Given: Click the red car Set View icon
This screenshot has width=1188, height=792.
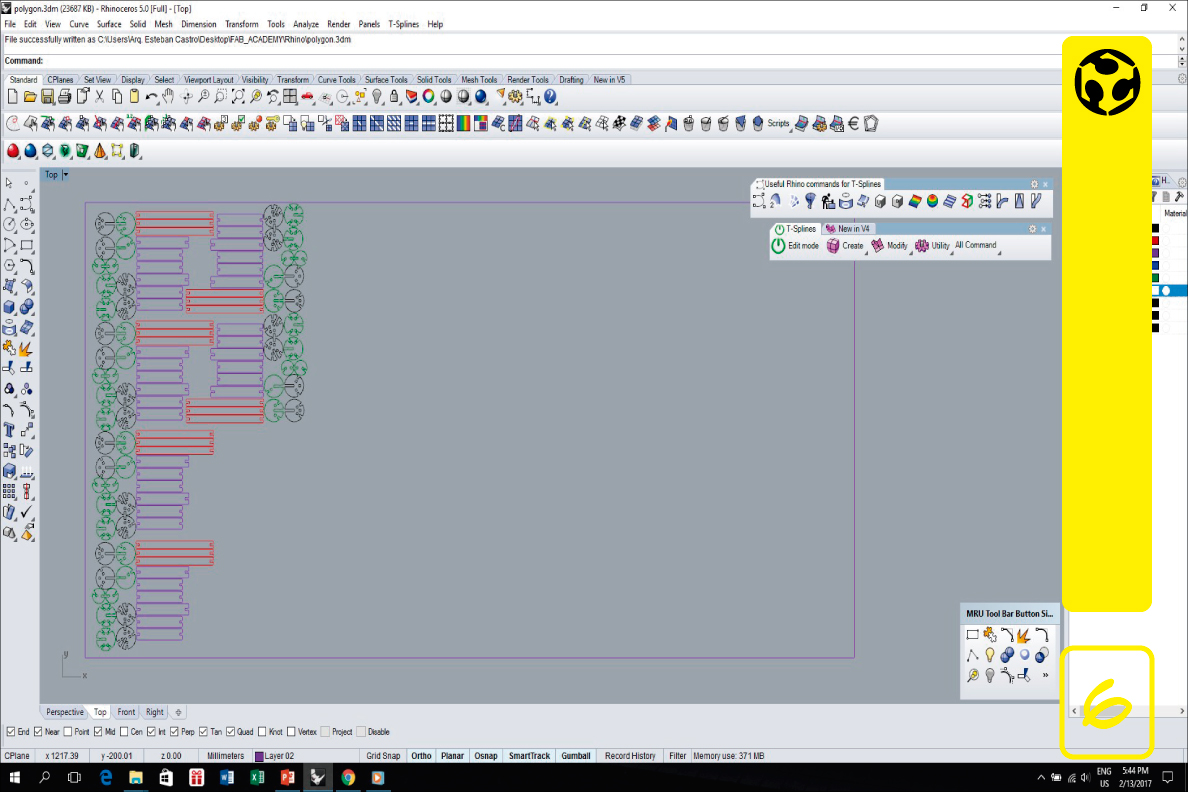Looking at the screenshot, I should 308,97.
